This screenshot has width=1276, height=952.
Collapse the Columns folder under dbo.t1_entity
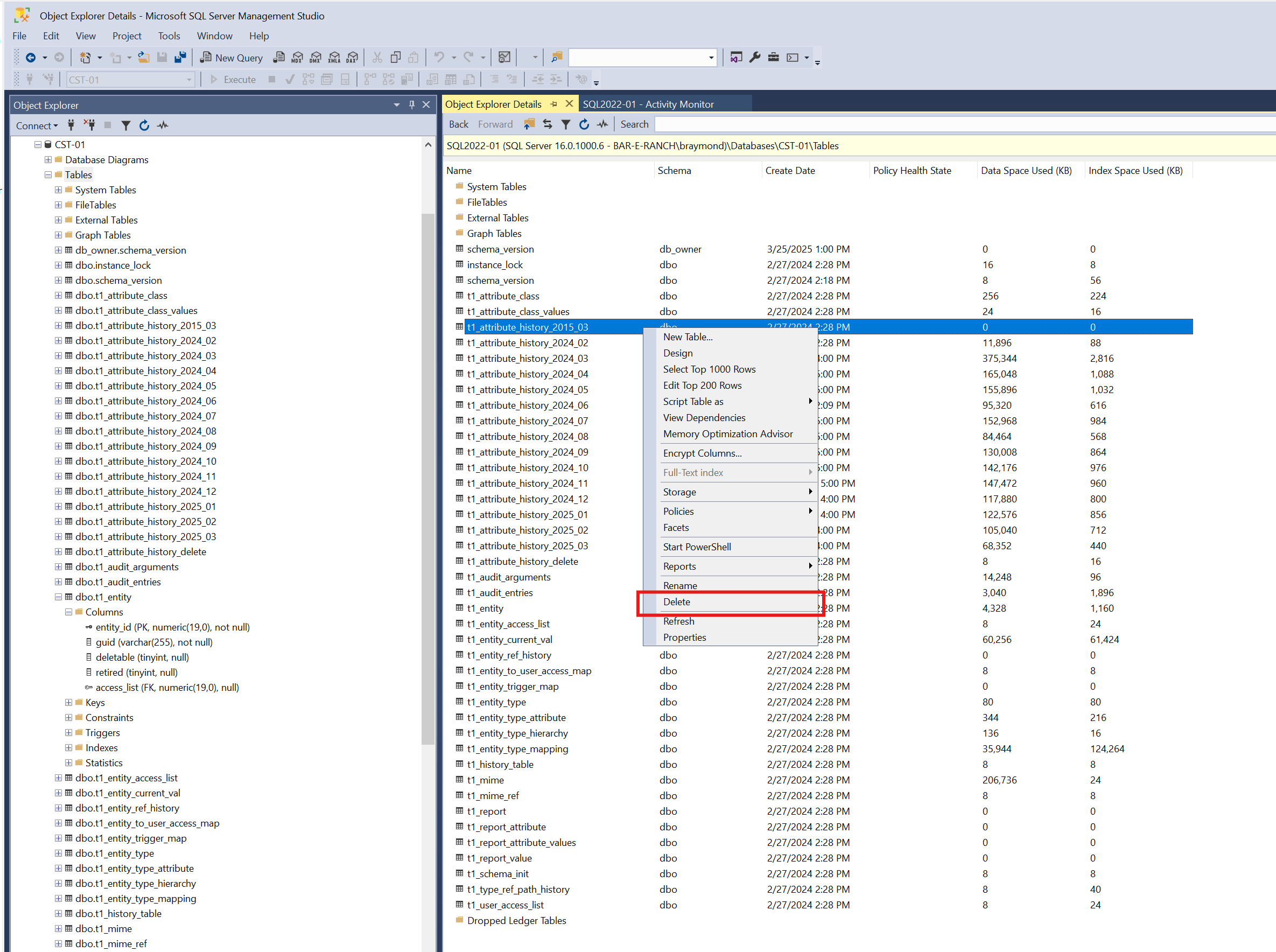[68, 612]
